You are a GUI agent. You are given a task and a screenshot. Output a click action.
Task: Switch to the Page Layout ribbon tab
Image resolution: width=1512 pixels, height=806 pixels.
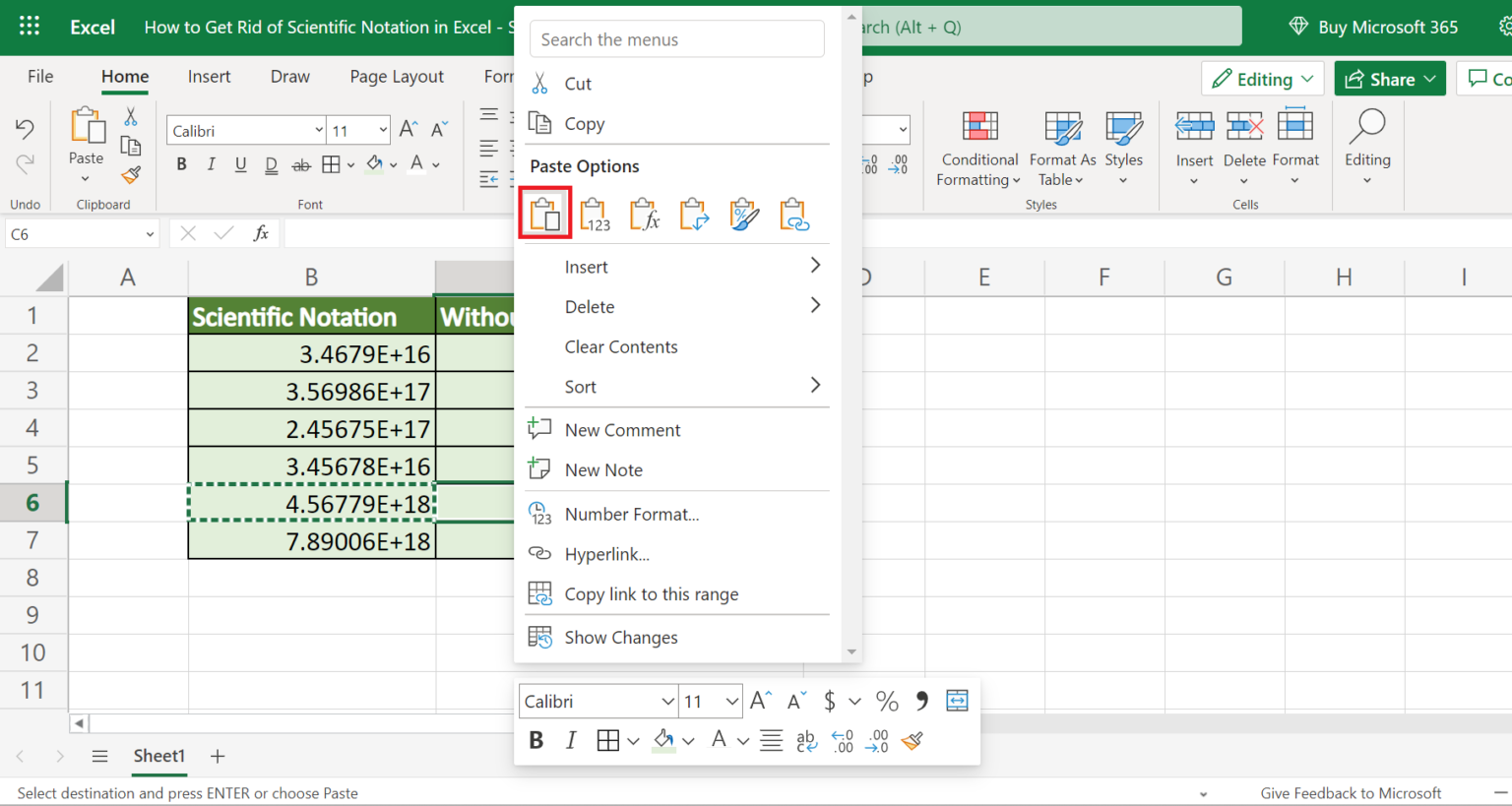click(396, 76)
